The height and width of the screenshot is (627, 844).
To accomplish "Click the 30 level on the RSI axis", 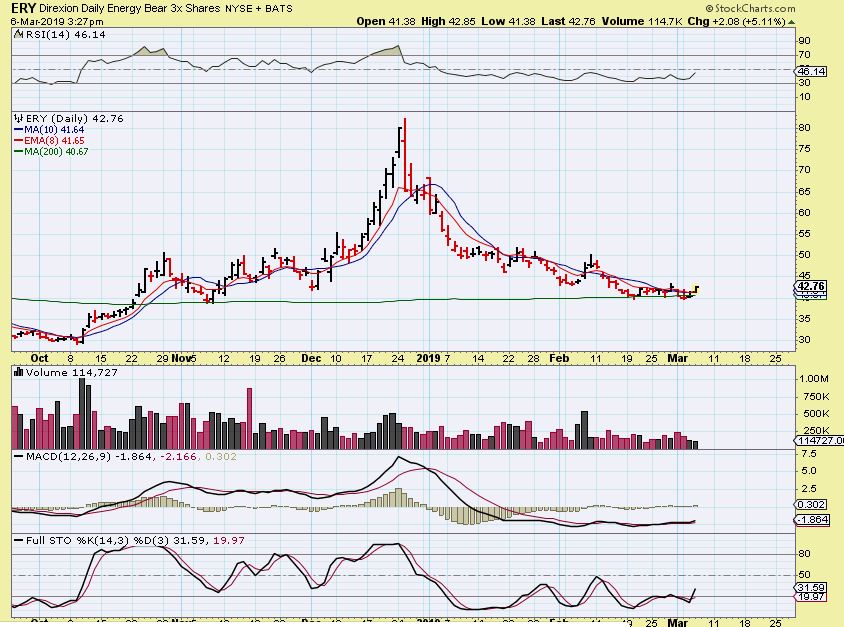I will tap(805, 82).
